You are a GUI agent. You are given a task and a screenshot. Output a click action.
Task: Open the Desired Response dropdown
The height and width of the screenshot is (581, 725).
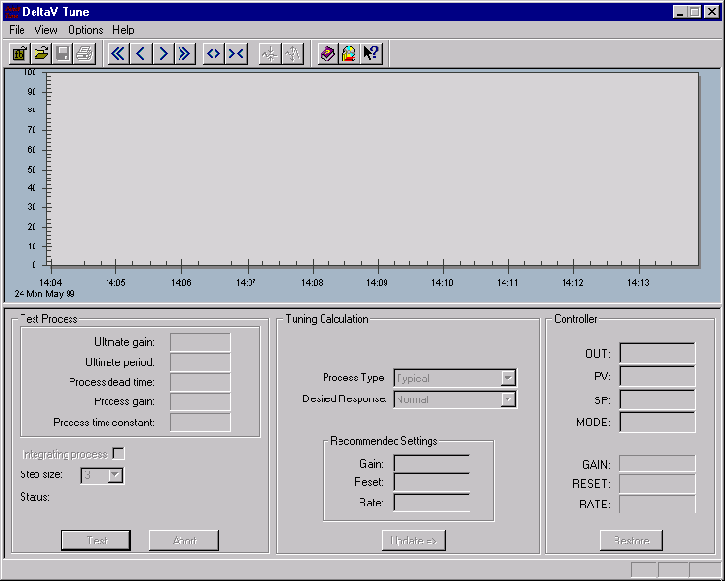(x=508, y=399)
